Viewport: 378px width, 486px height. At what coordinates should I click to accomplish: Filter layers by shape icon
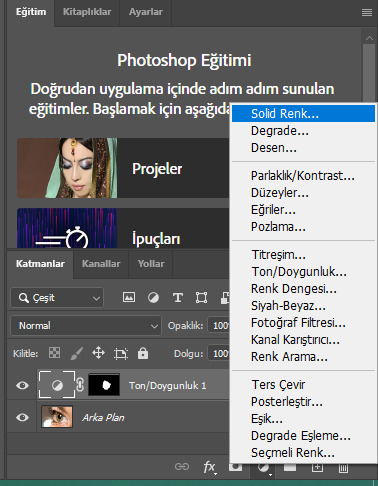201,297
